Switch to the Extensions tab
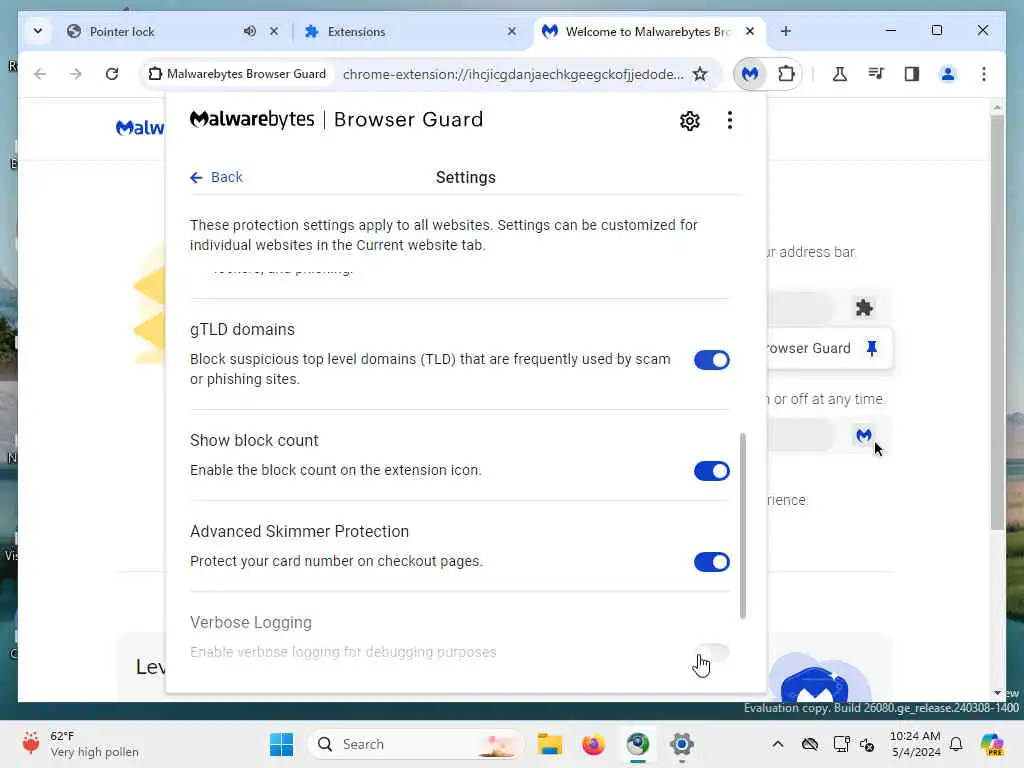Screen dimensions: 1024x768 coord(410,31)
